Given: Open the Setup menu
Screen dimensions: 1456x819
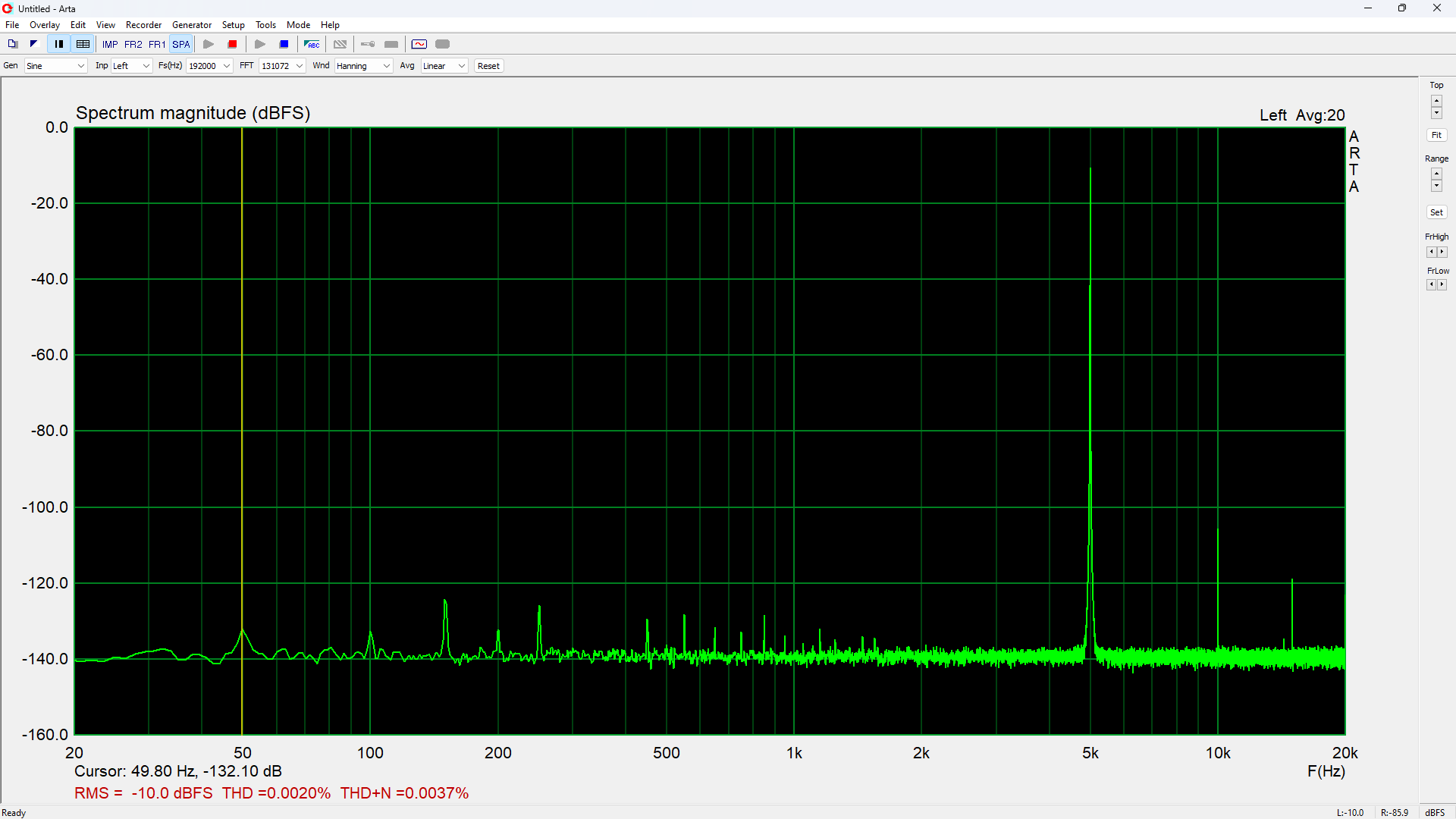Looking at the screenshot, I should 234,25.
